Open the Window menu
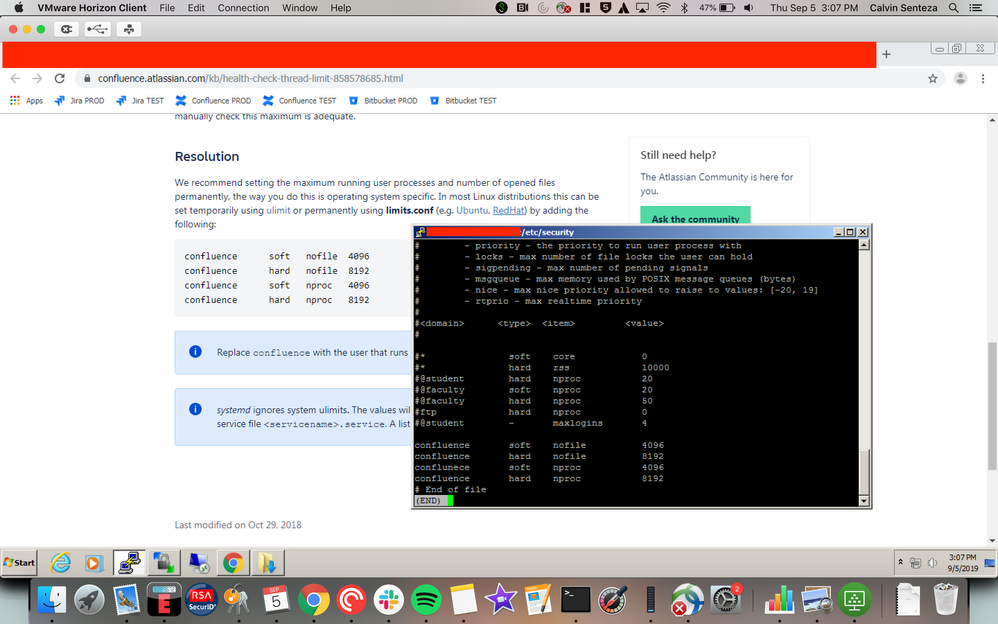This screenshot has height=624, width=998. click(x=300, y=8)
